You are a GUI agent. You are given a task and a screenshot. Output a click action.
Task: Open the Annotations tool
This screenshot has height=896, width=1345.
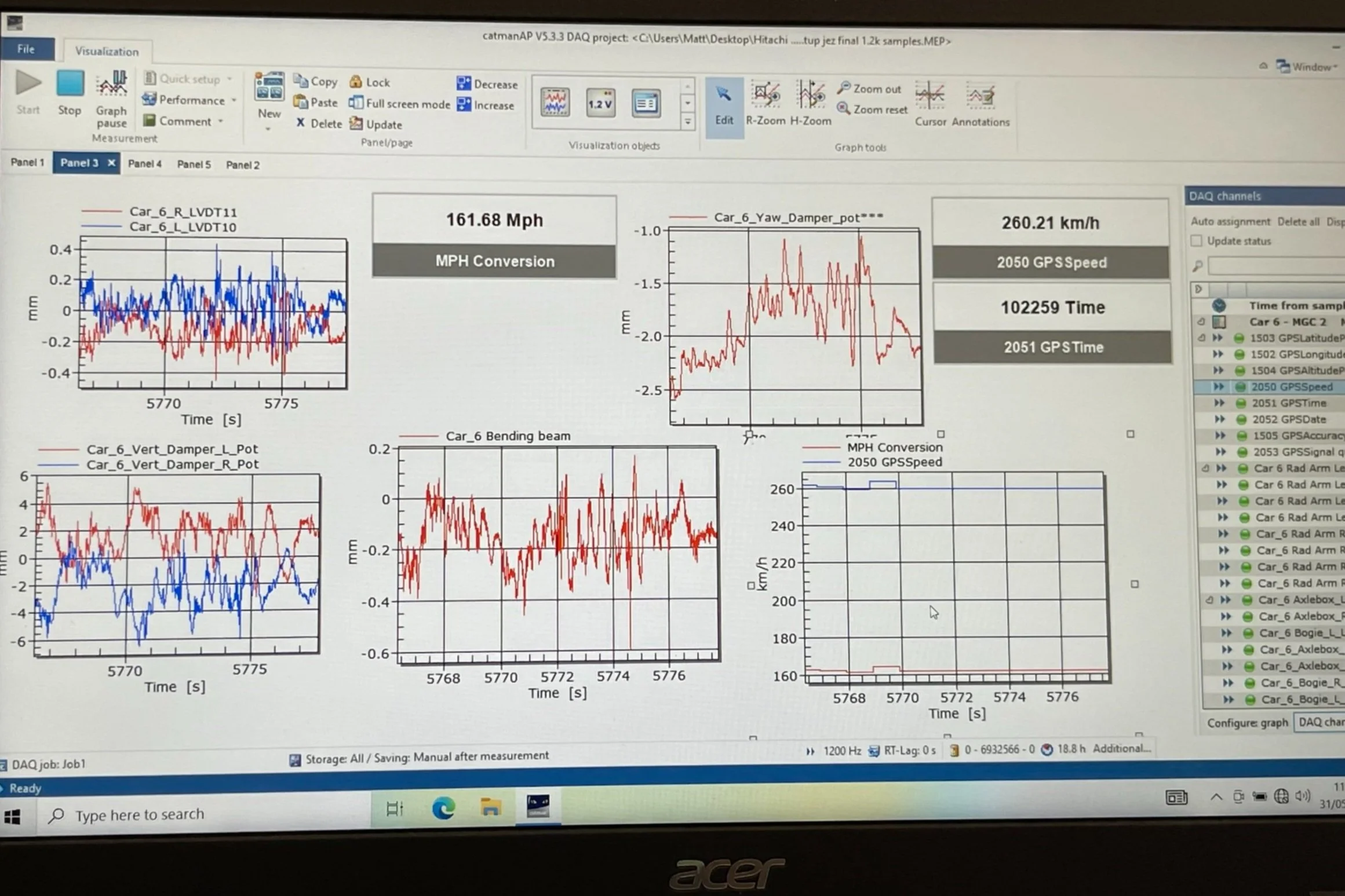pyautogui.click(x=980, y=97)
